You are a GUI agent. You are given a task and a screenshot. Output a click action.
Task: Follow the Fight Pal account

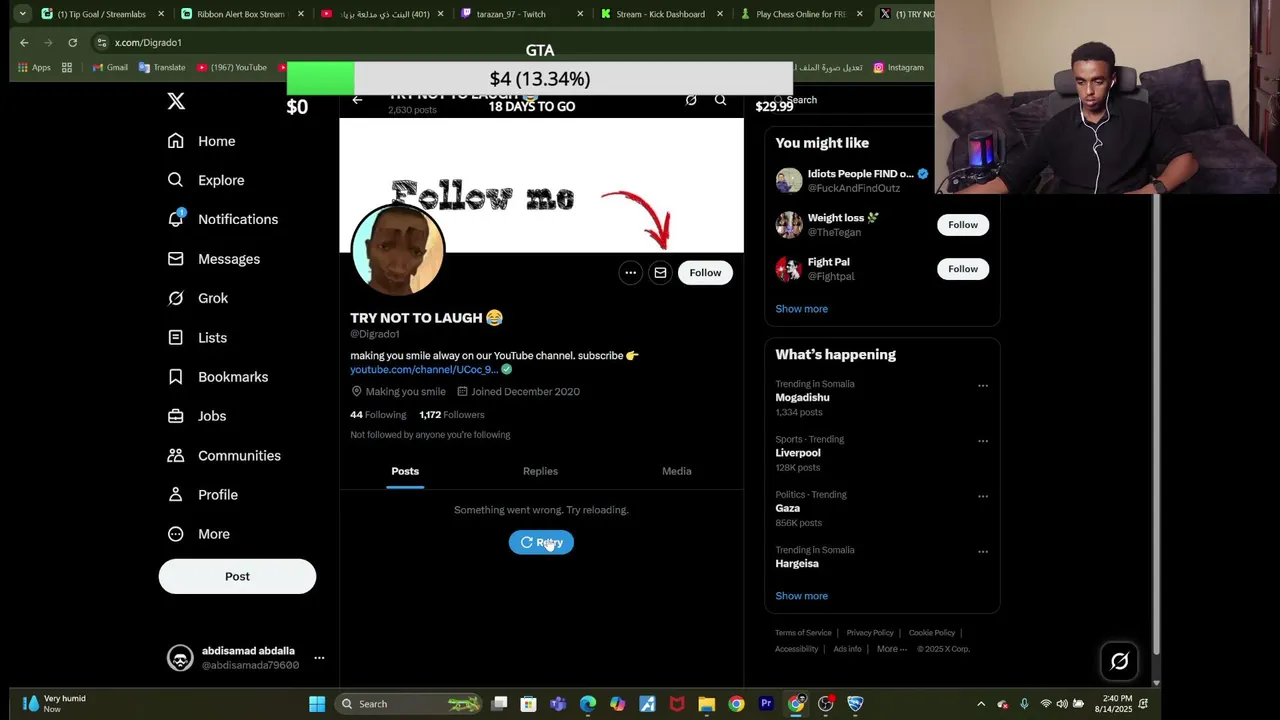click(963, 269)
